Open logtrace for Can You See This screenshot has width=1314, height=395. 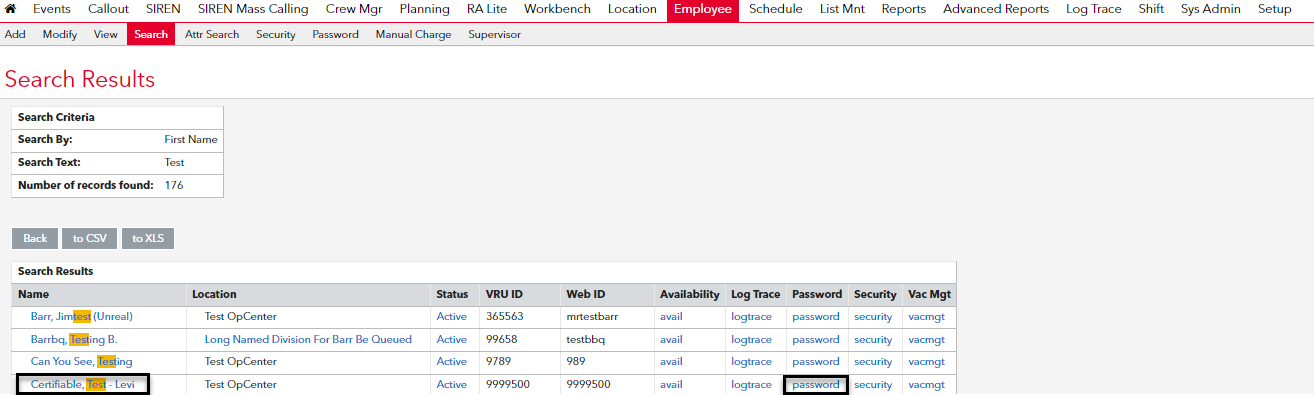point(751,362)
